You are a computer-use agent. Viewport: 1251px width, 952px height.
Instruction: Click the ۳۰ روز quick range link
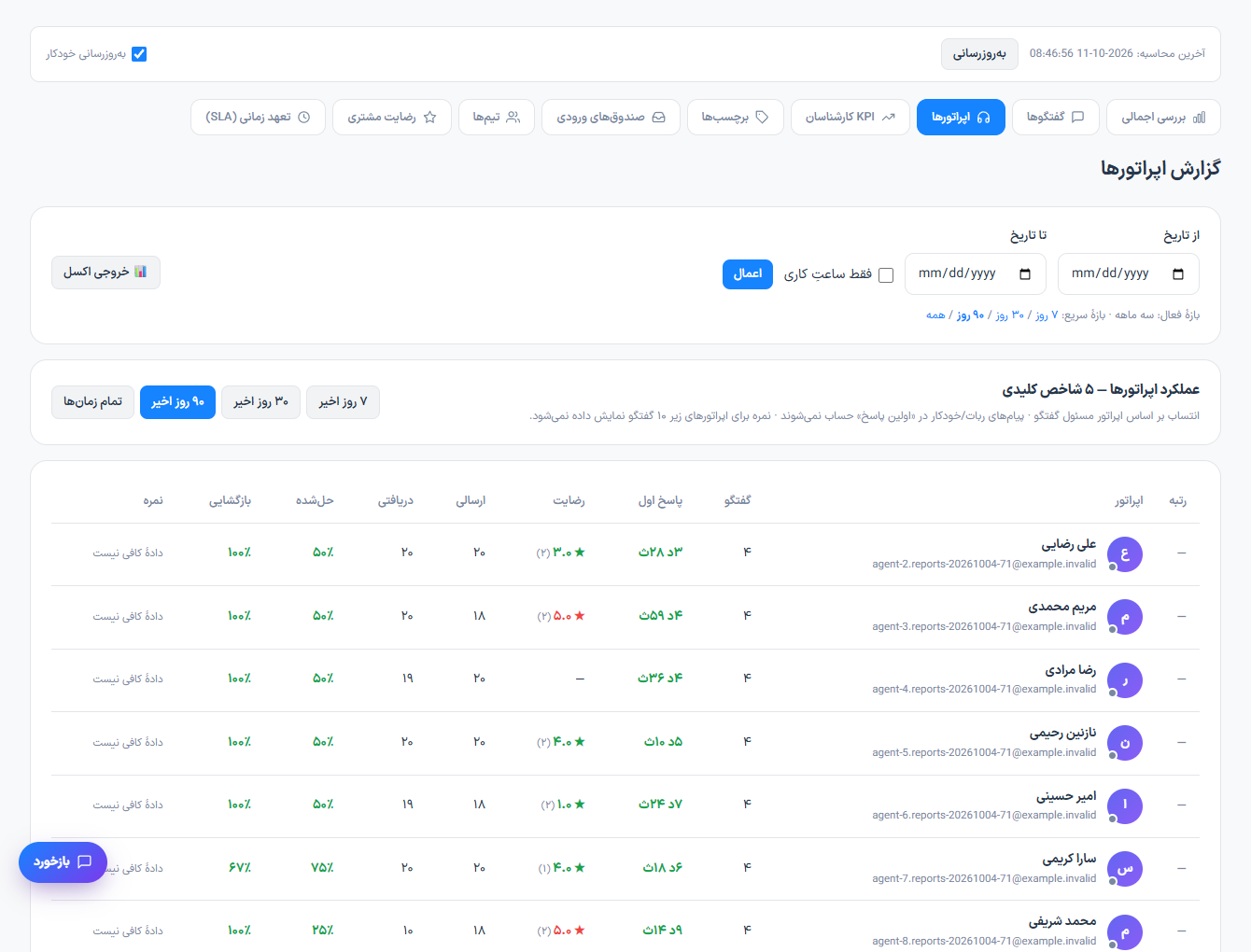pyautogui.click(x=1009, y=315)
